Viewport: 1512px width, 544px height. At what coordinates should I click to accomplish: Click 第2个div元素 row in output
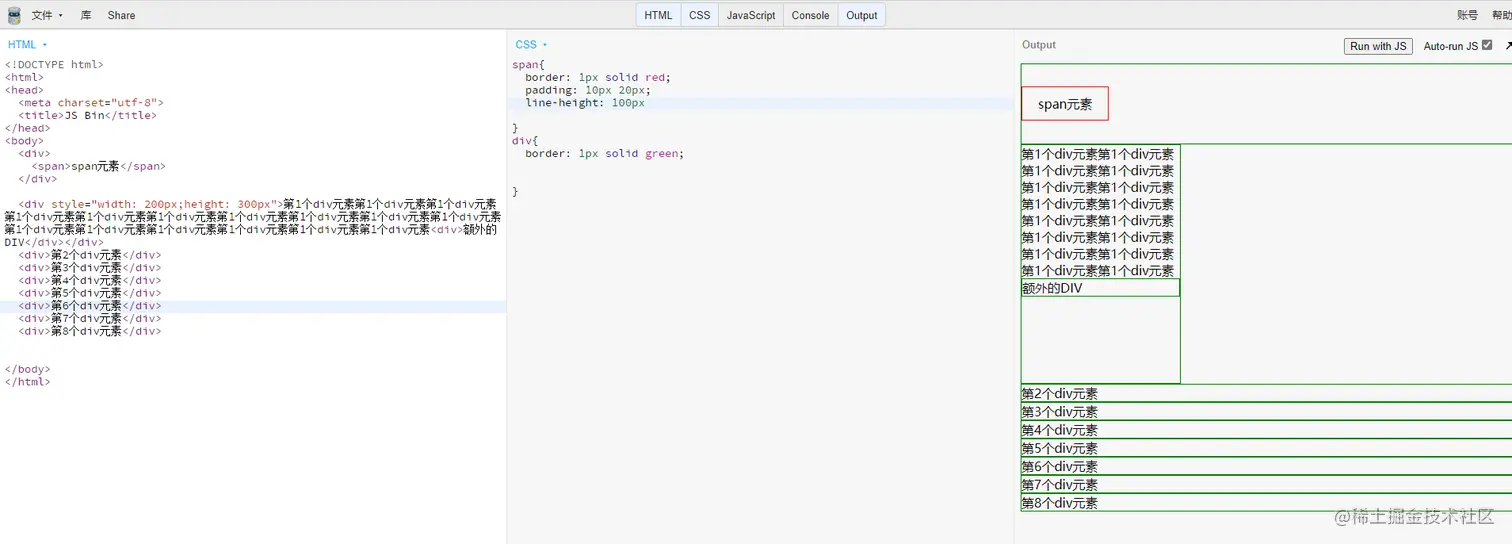pos(1266,393)
